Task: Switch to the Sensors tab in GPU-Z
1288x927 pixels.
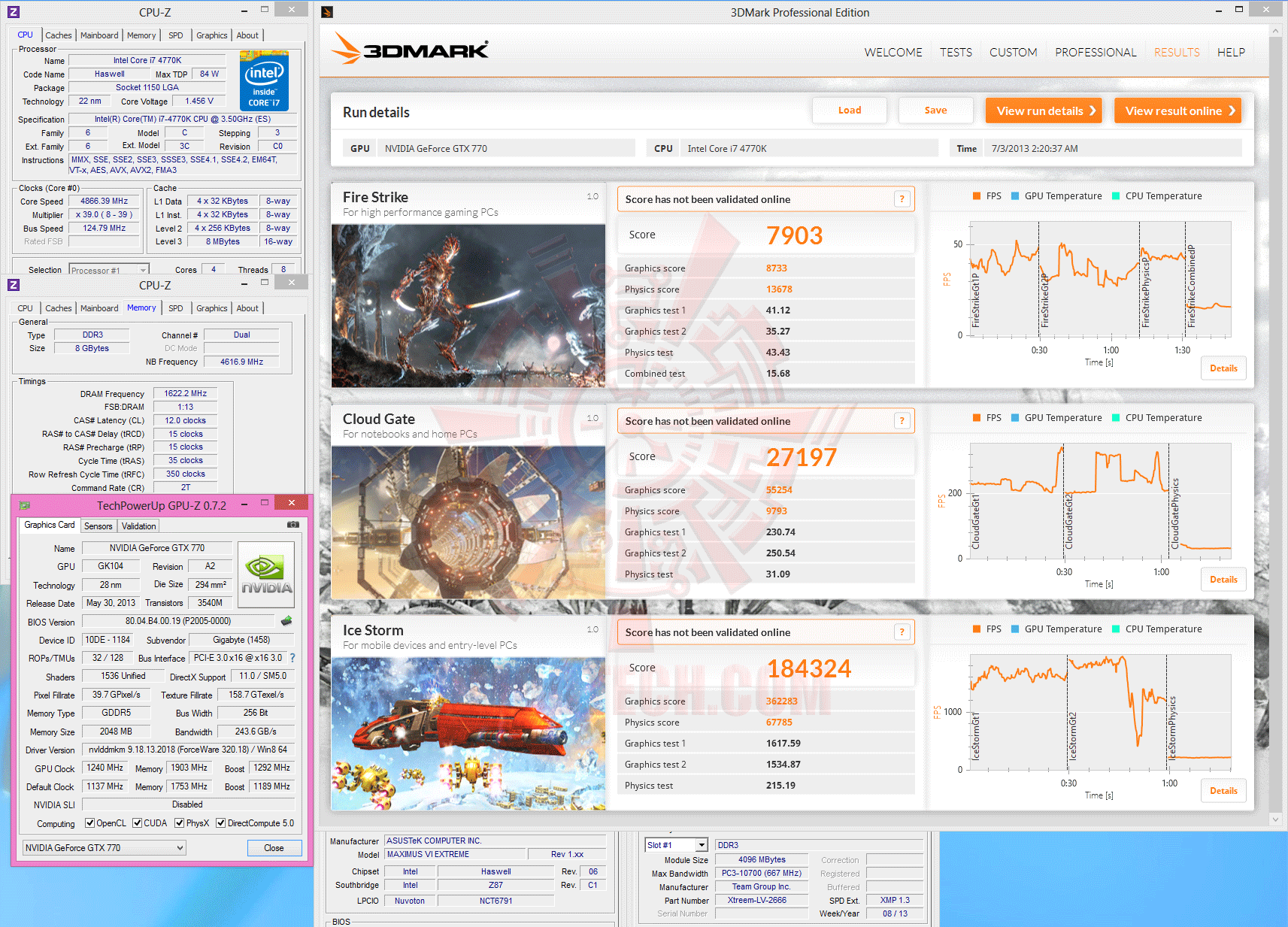Action: pyautogui.click(x=98, y=526)
